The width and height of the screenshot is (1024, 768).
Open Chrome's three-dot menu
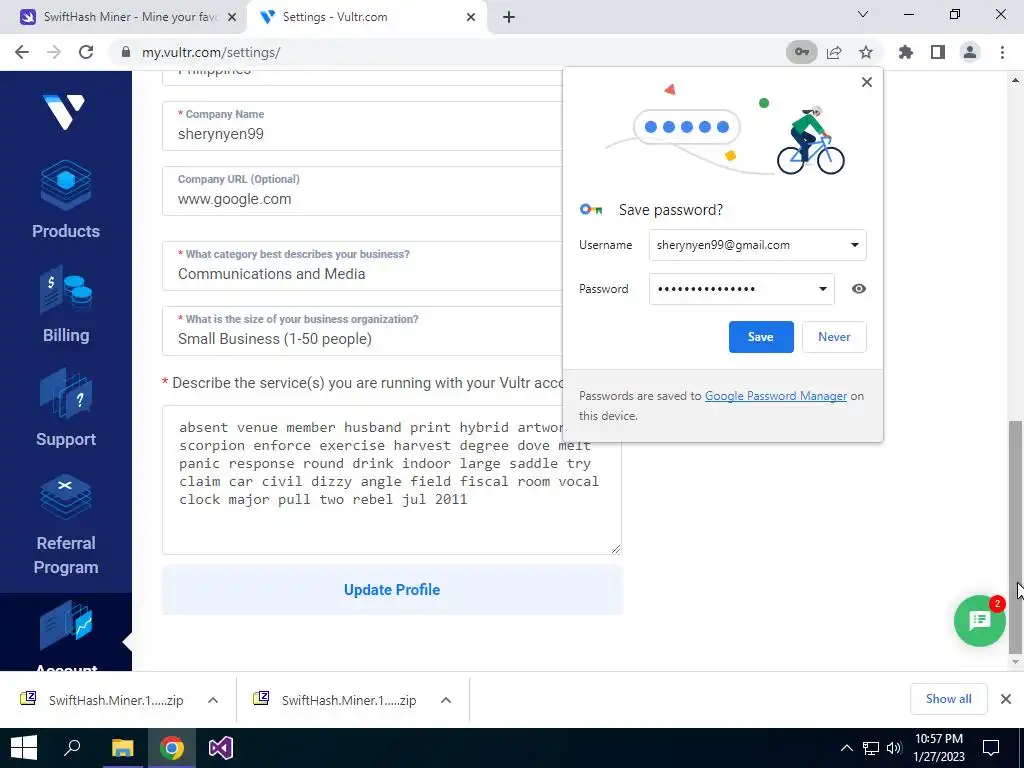[1002, 52]
